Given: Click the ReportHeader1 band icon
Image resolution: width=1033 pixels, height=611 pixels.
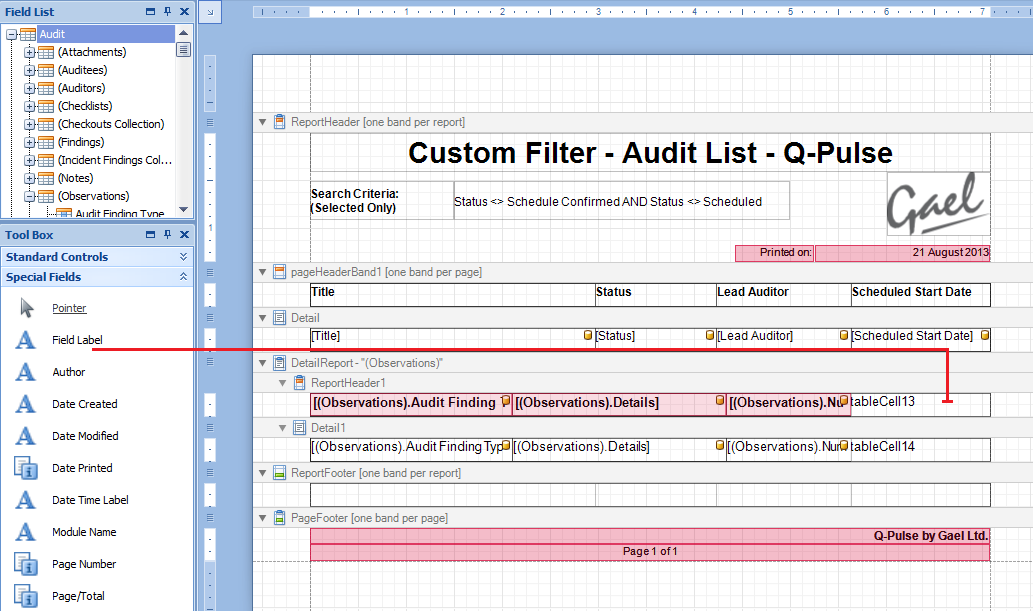Looking at the screenshot, I should [299, 383].
